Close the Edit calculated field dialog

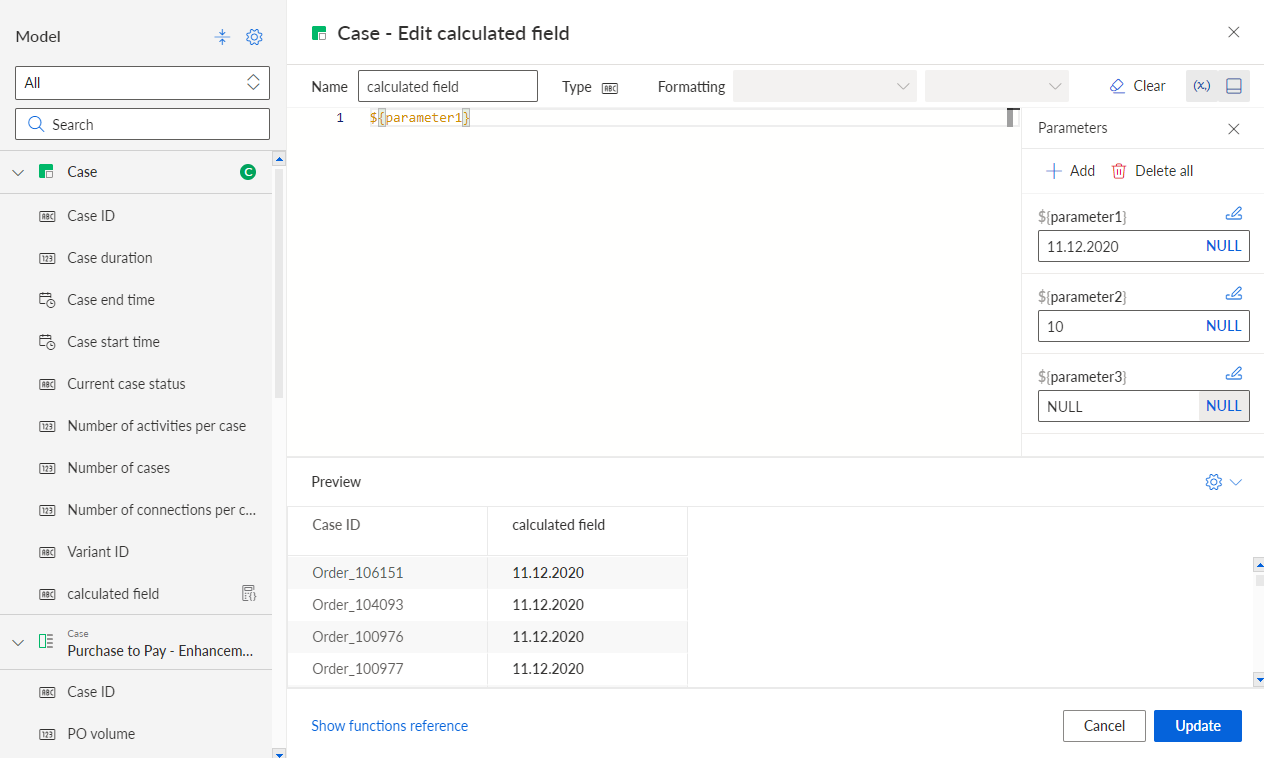[1234, 32]
